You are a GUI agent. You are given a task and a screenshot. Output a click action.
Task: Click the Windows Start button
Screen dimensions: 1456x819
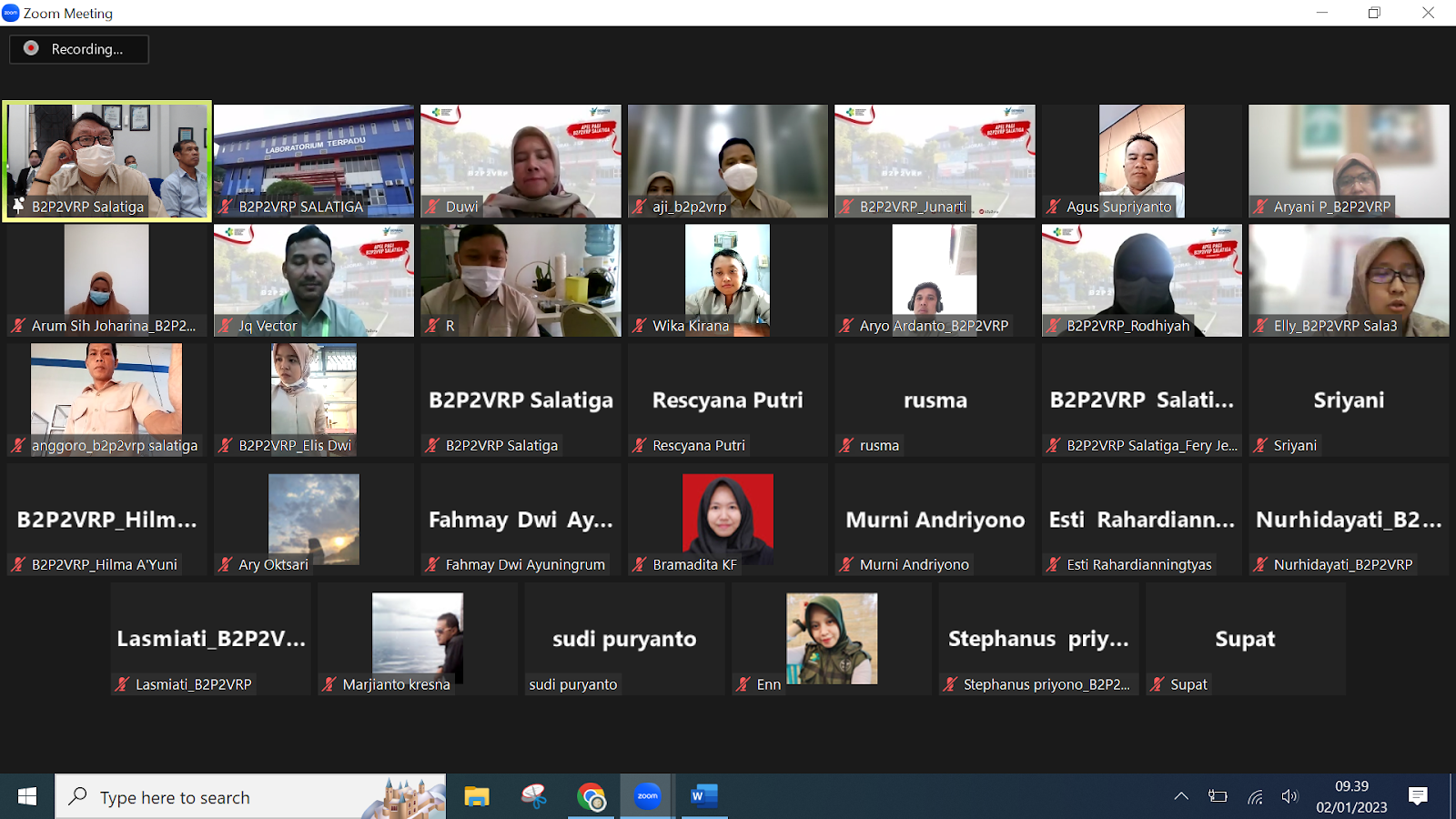click(27, 797)
